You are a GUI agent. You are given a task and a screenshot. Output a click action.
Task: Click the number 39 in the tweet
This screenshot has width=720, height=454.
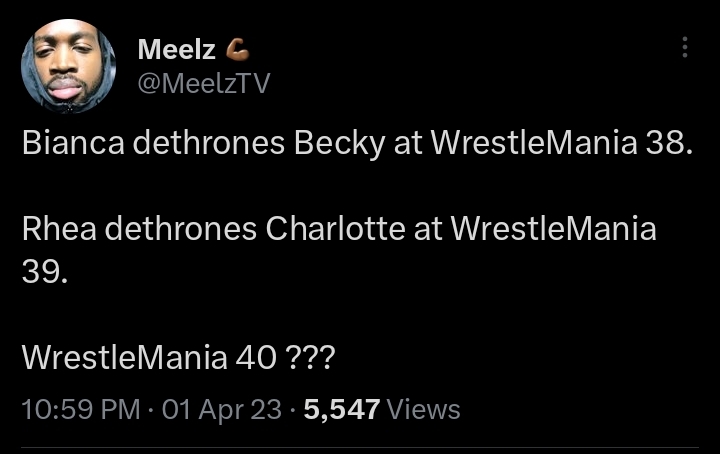coord(45,272)
